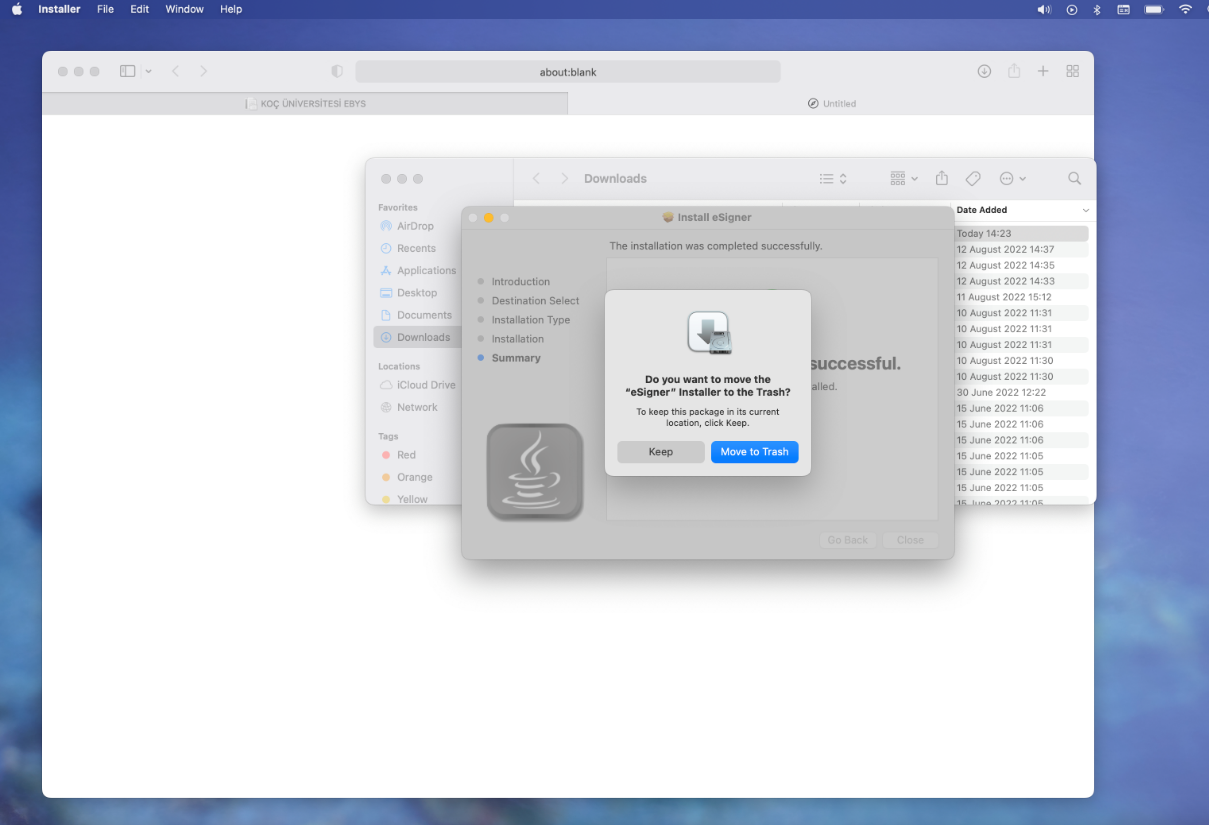Click the Safari address bar

click(567, 71)
